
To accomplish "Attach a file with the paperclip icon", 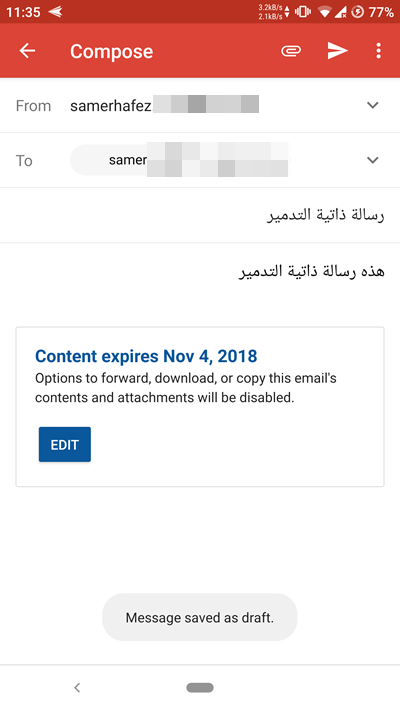I will (291, 51).
